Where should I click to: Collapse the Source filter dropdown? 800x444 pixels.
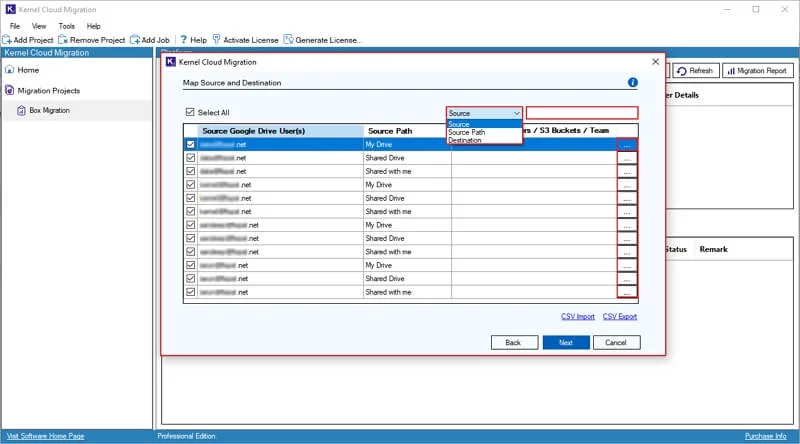tap(517, 113)
